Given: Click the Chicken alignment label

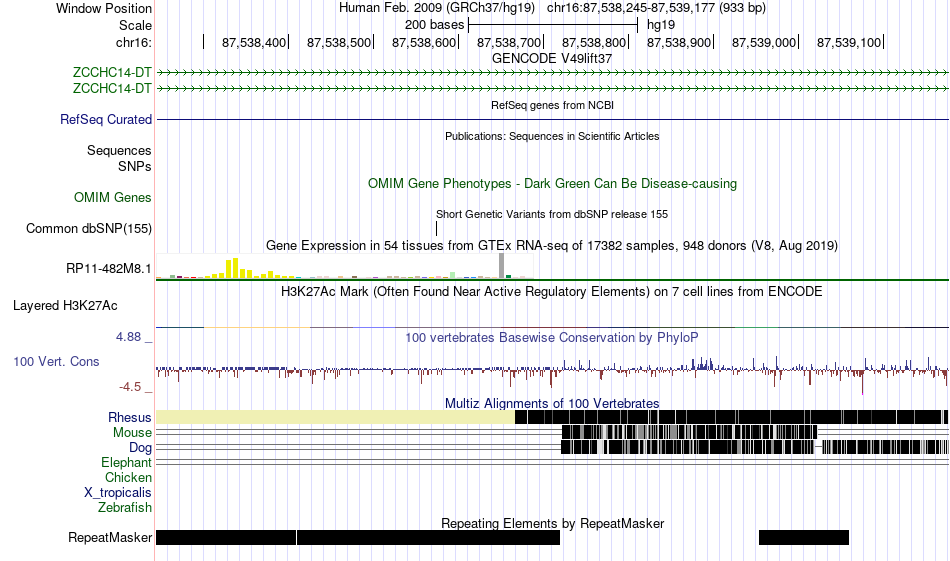Looking at the screenshot, I should click(128, 477).
